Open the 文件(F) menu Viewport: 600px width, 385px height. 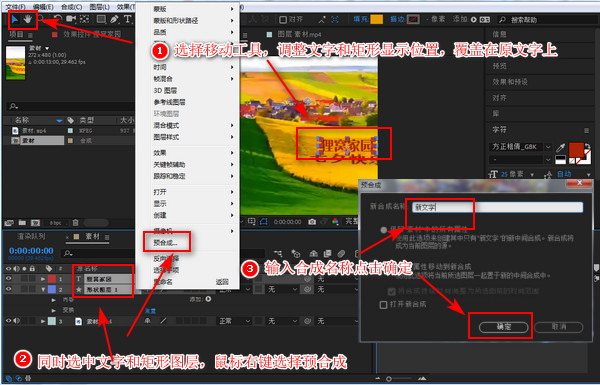pyautogui.click(x=15, y=7)
